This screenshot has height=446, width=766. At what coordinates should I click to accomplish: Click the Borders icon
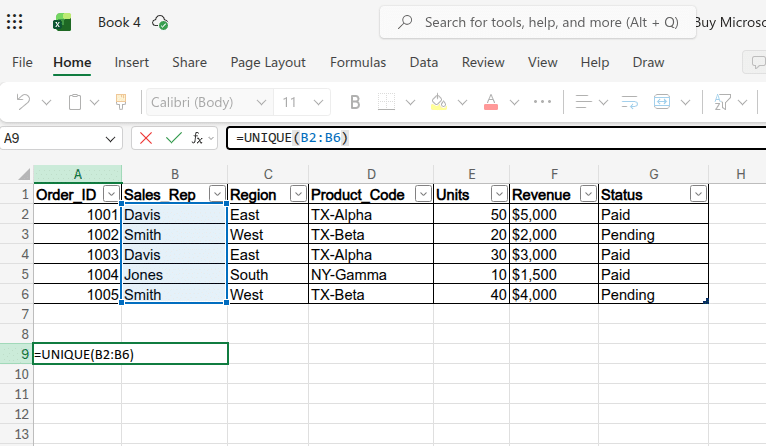(x=386, y=102)
